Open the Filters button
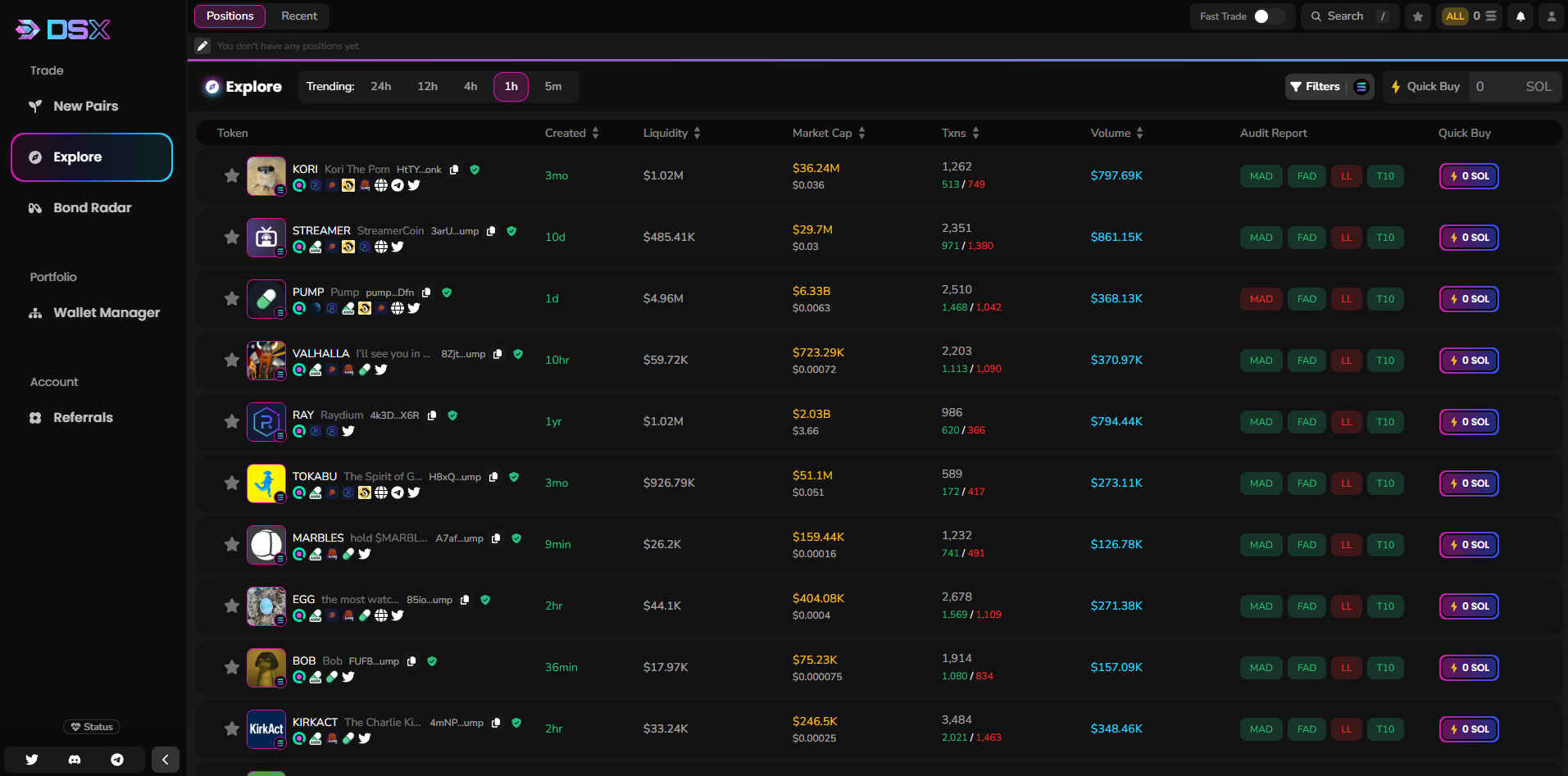Viewport: 1568px width, 776px height. (1315, 86)
